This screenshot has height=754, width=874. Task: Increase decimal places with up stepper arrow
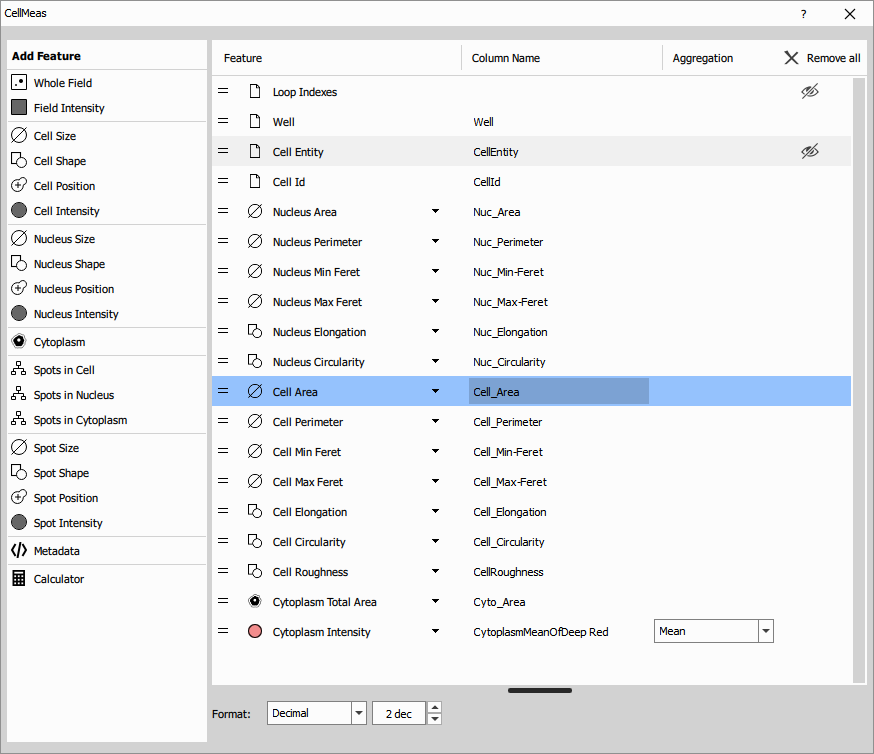click(x=434, y=708)
